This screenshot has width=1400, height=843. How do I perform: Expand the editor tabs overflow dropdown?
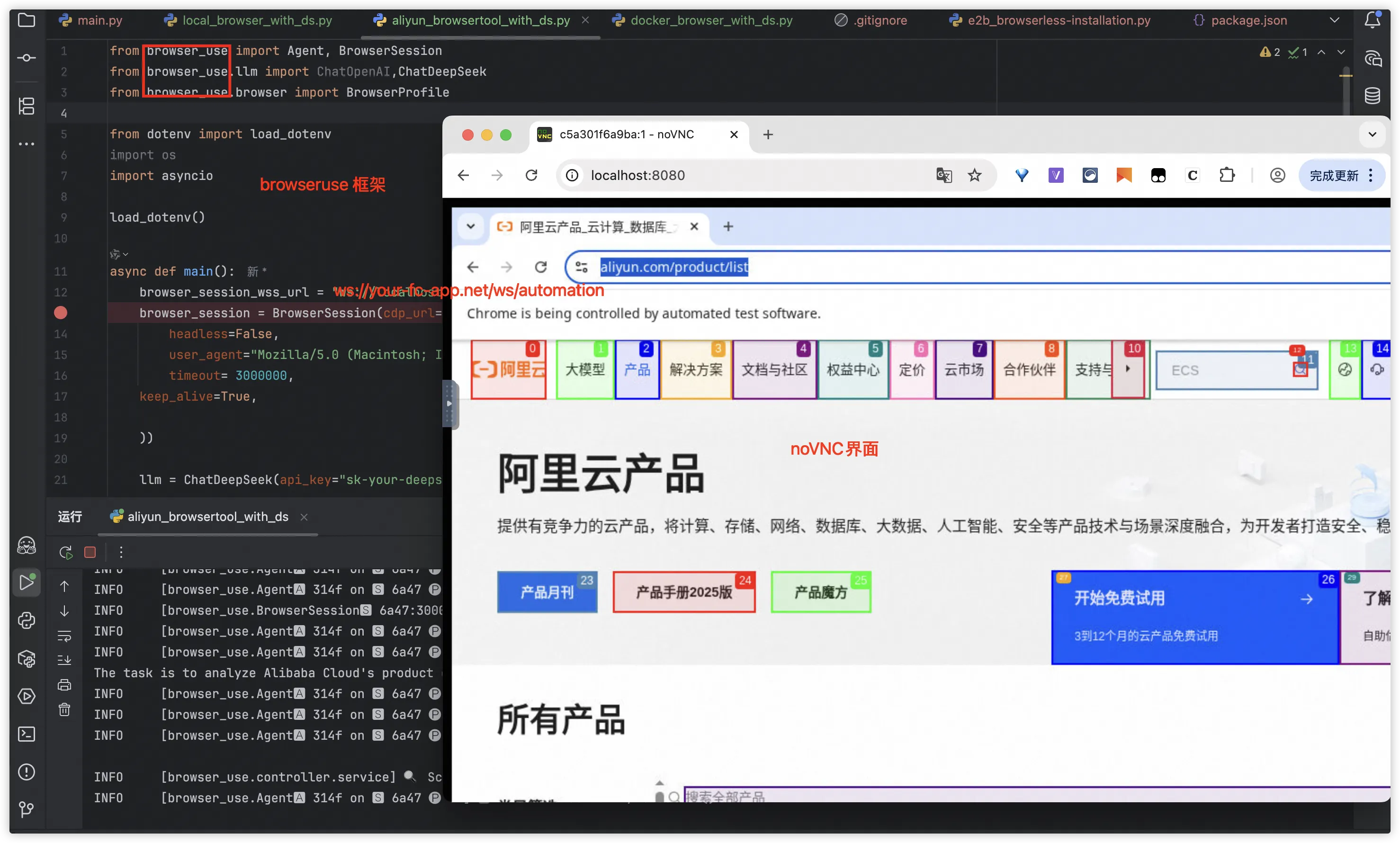[x=1335, y=20]
